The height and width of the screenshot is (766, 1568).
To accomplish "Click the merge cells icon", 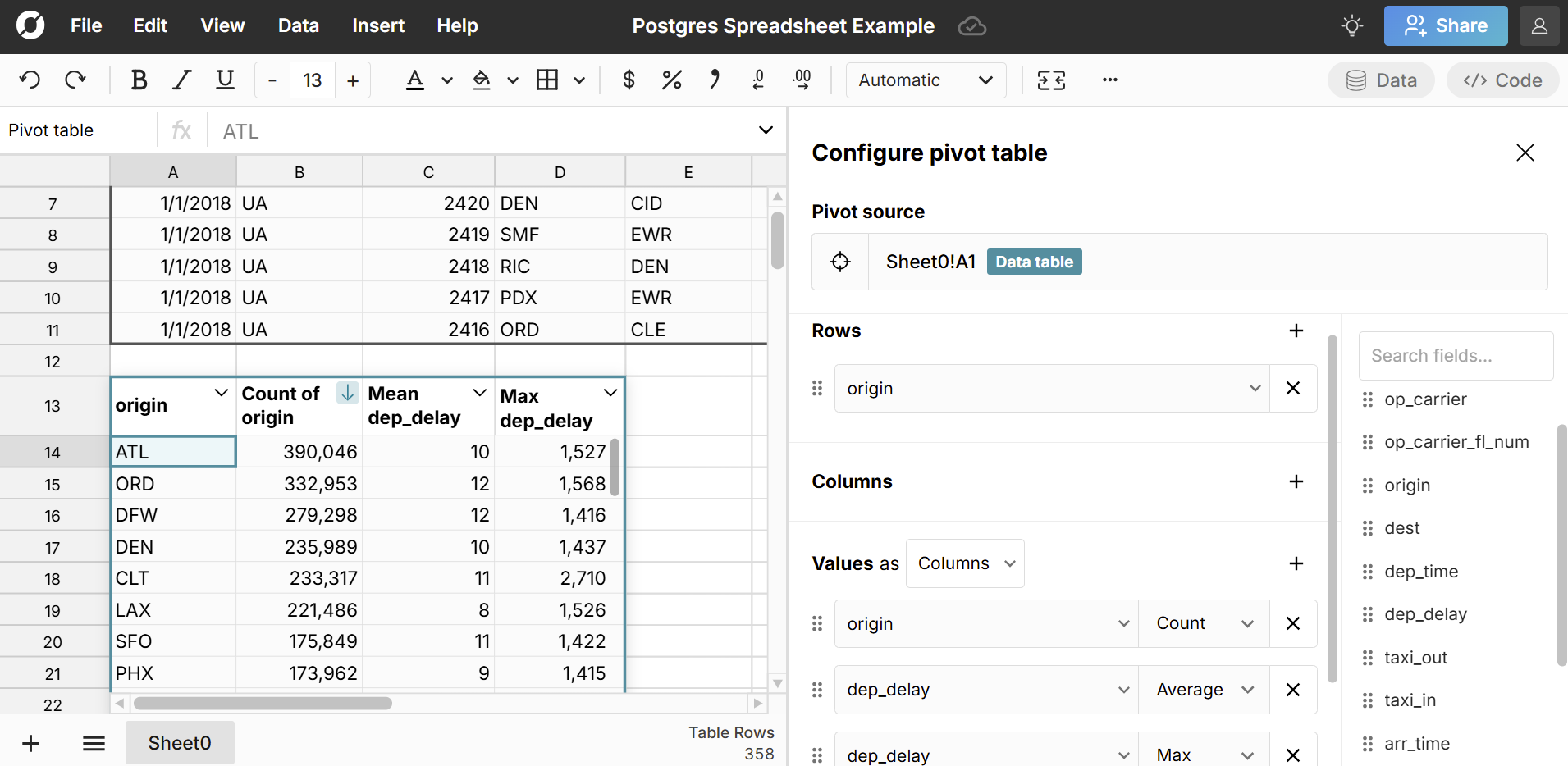I will click(1051, 80).
